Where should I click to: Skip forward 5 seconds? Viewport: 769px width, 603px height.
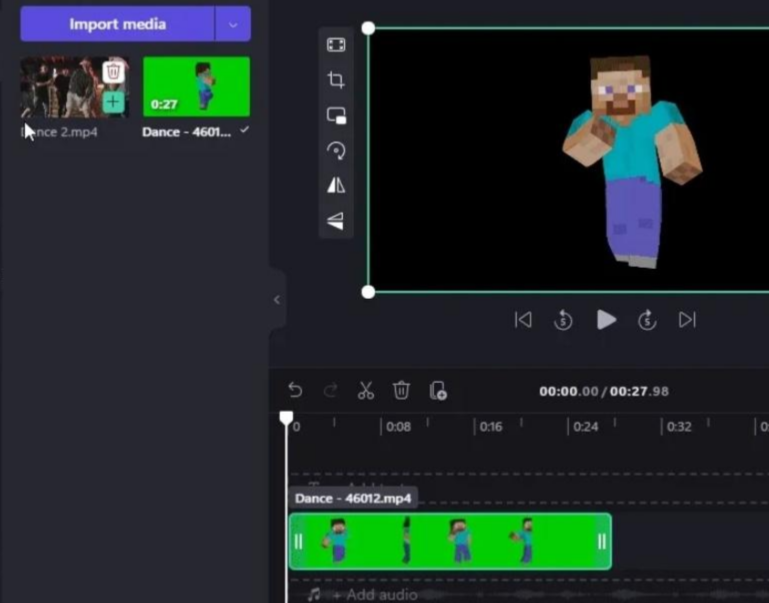tap(647, 320)
